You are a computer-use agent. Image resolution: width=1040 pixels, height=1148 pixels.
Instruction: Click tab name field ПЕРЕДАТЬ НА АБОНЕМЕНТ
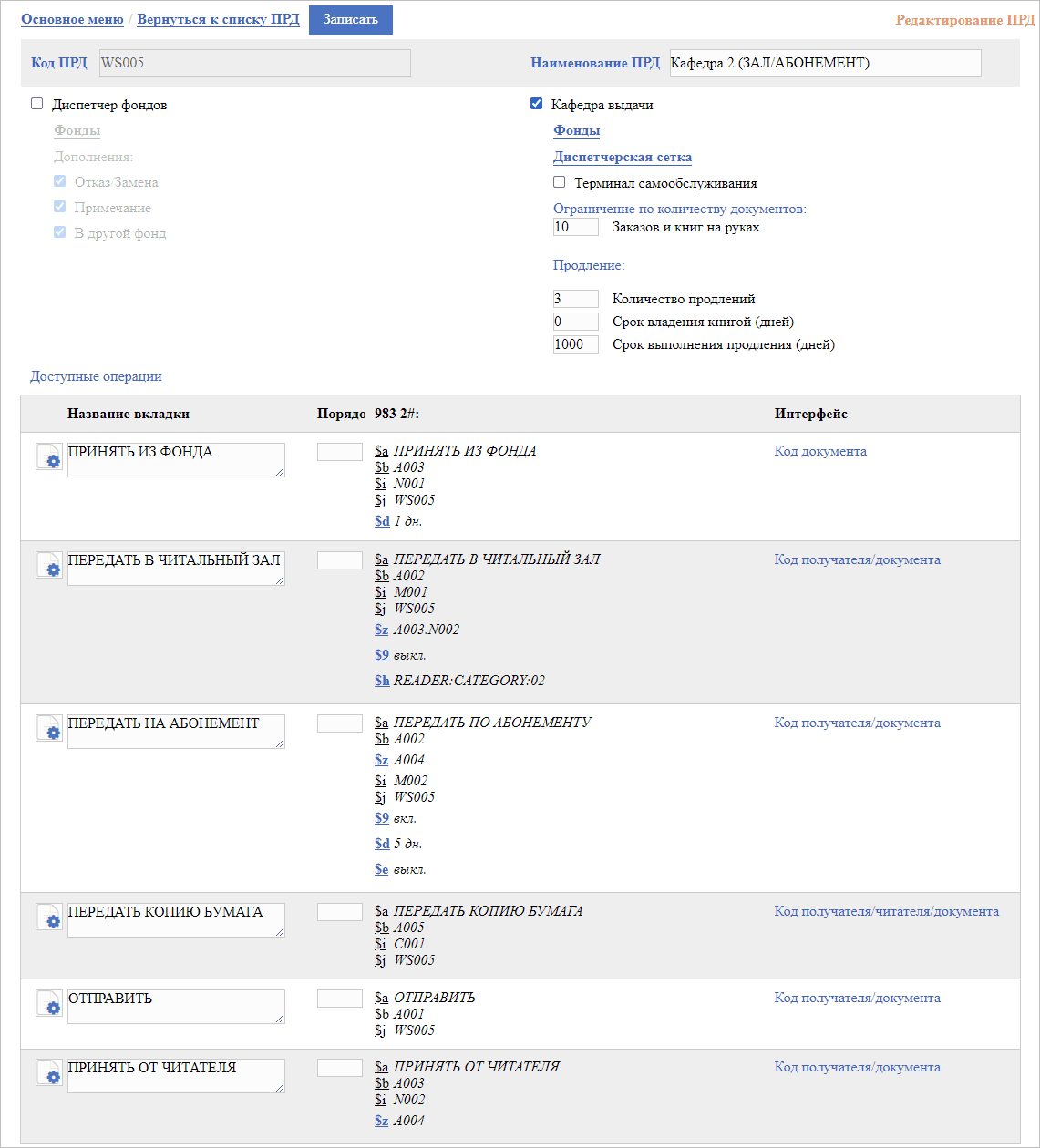pyautogui.click(x=176, y=732)
